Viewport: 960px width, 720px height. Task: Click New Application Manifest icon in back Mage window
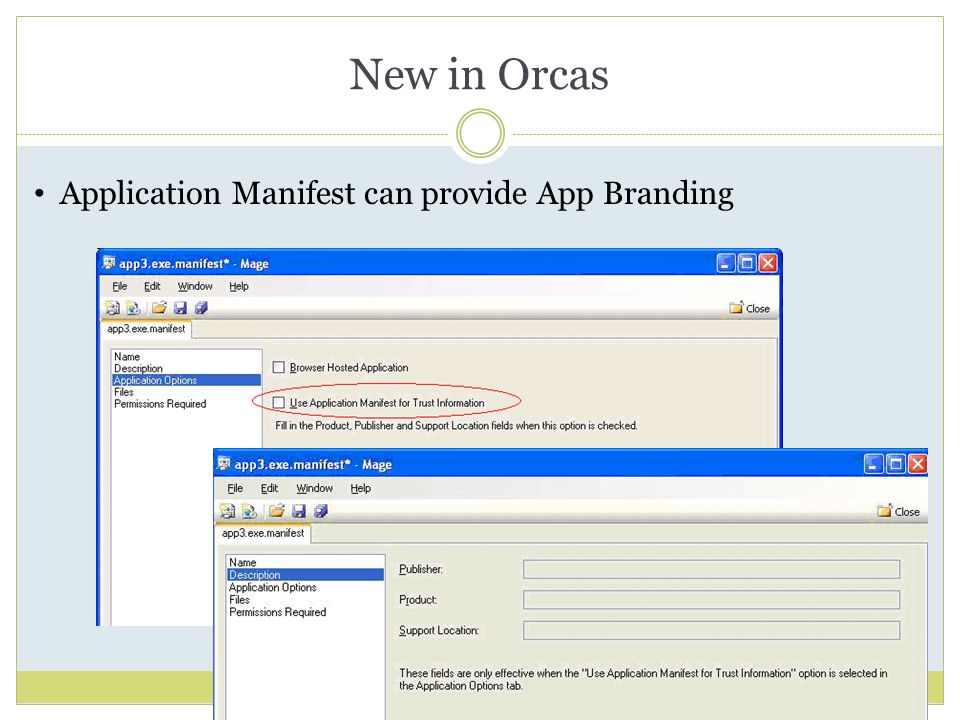(113, 308)
